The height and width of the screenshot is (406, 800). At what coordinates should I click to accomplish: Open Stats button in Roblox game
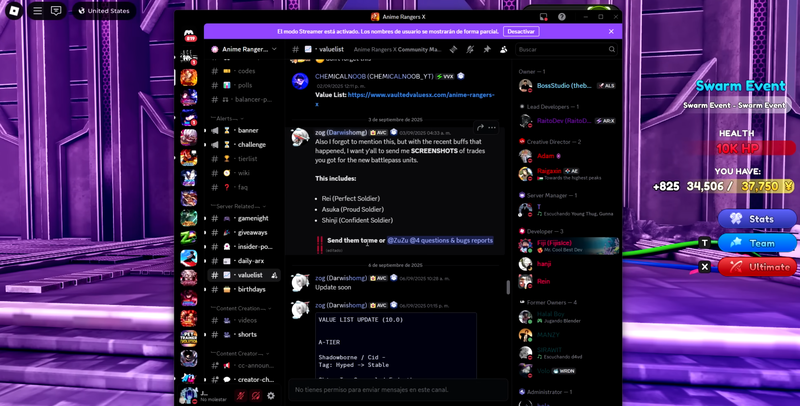click(757, 219)
